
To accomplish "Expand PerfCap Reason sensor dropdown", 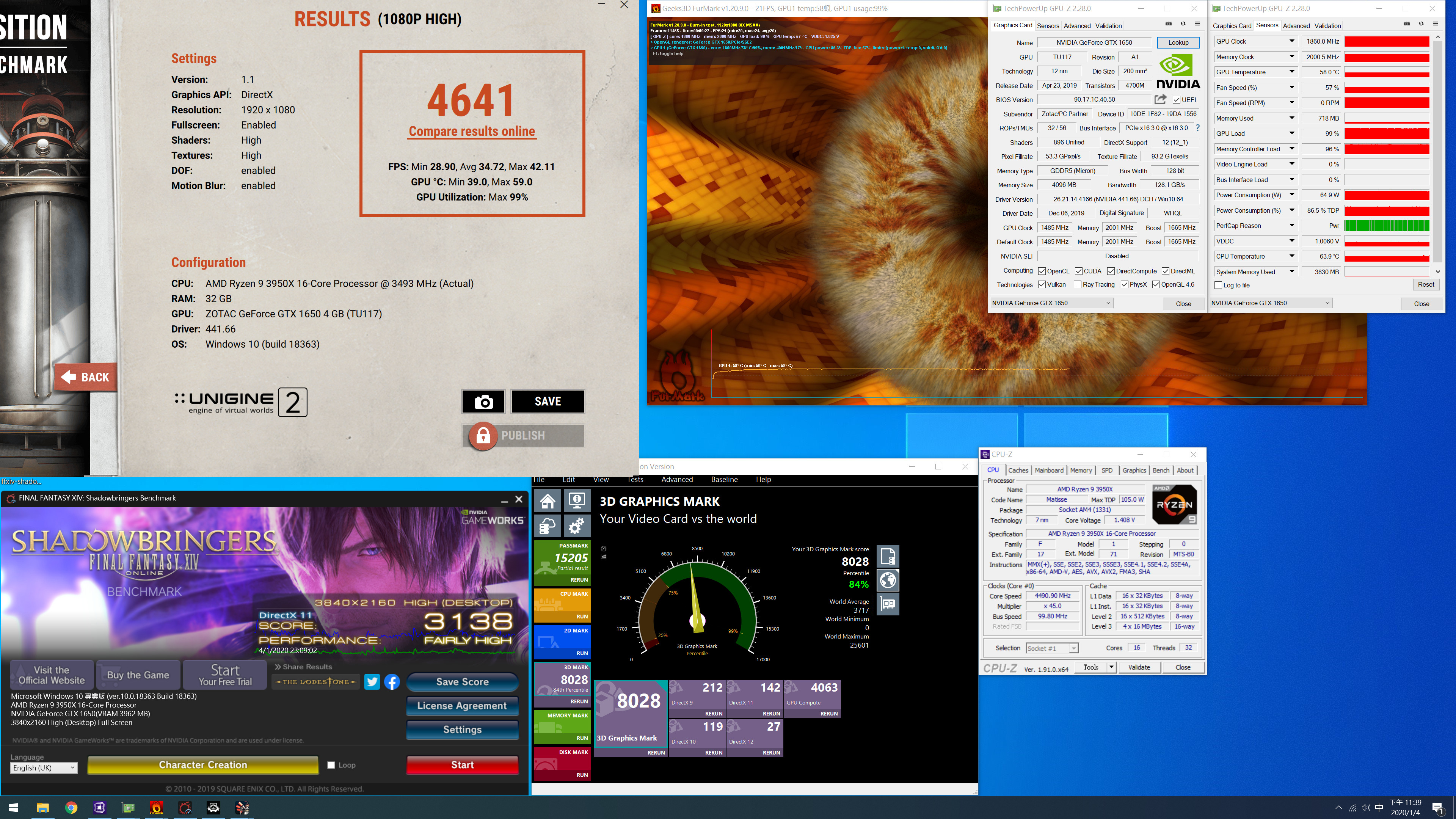I will (1292, 226).
